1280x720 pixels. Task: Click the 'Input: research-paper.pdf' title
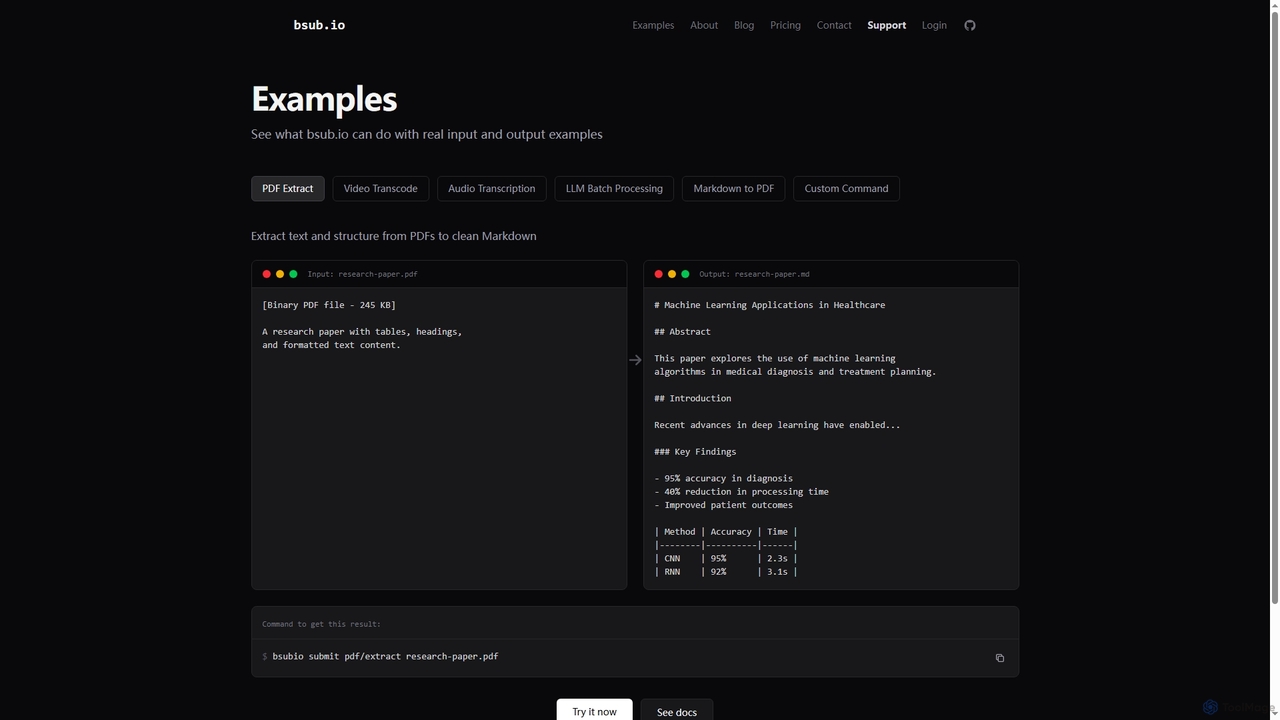click(x=363, y=274)
